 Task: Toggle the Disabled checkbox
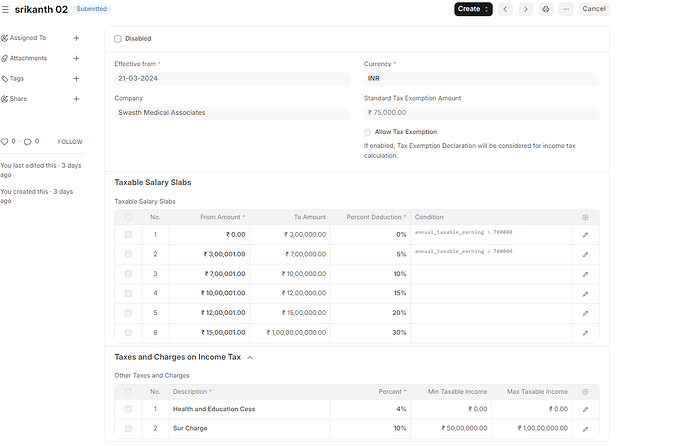point(118,39)
